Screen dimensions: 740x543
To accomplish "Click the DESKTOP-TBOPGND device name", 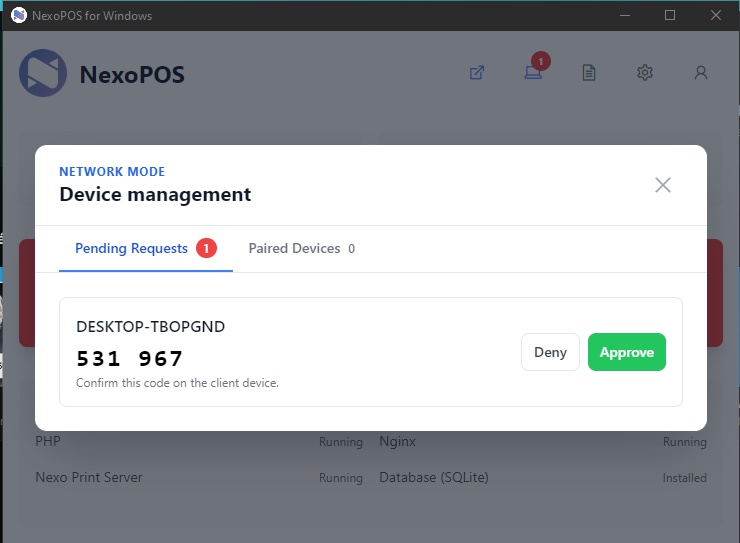I will (151, 326).
